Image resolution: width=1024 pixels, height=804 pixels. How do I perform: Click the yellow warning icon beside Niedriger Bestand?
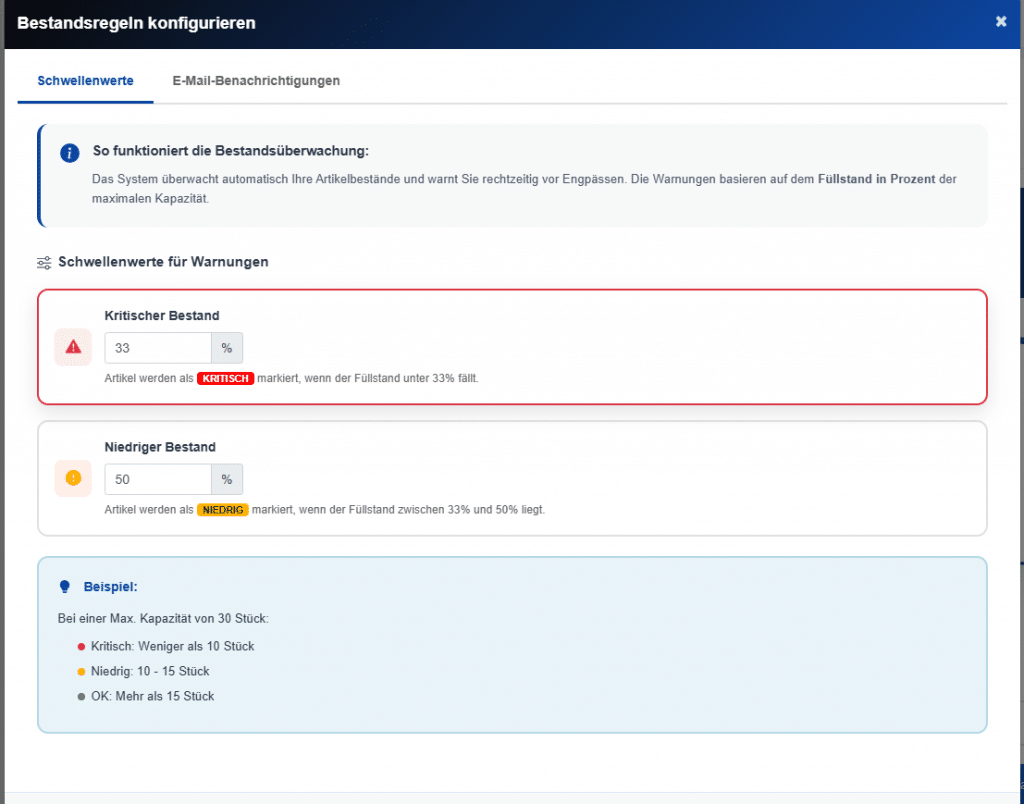[x=73, y=478]
